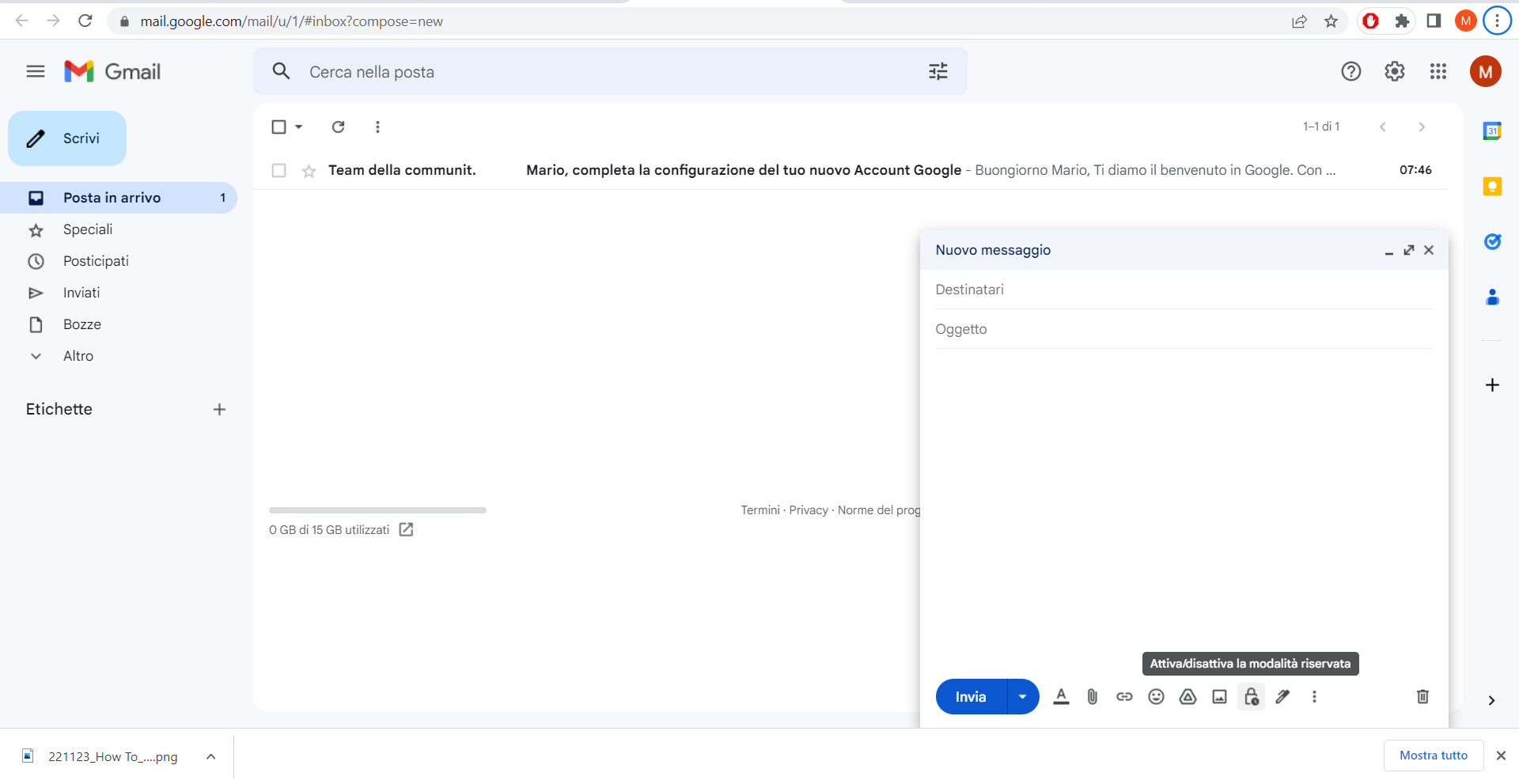This screenshot has width=1519, height=784.
Task: Attach a file with the paperclip icon
Action: pyautogui.click(x=1093, y=697)
